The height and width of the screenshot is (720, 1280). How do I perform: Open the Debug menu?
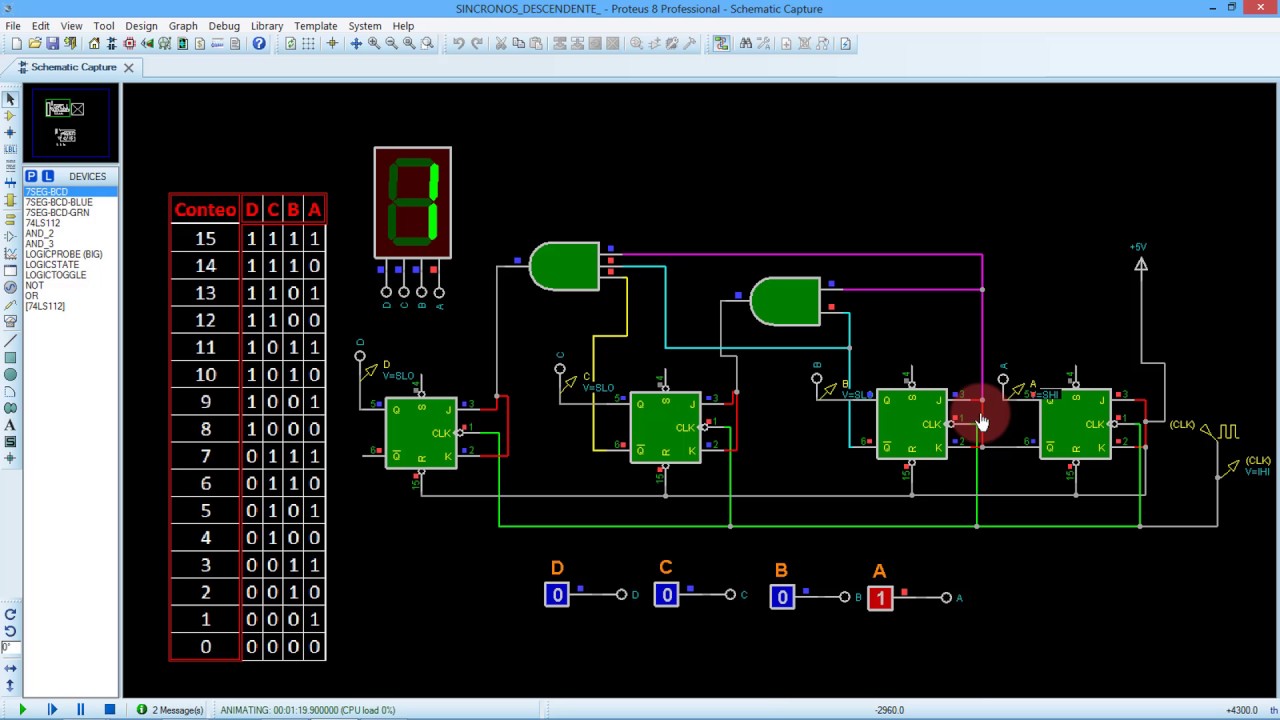(224, 26)
